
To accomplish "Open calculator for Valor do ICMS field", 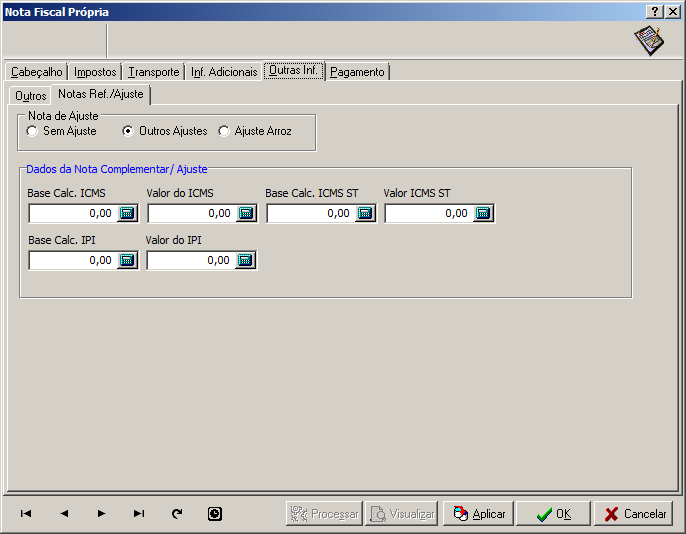I will click(246, 213).
